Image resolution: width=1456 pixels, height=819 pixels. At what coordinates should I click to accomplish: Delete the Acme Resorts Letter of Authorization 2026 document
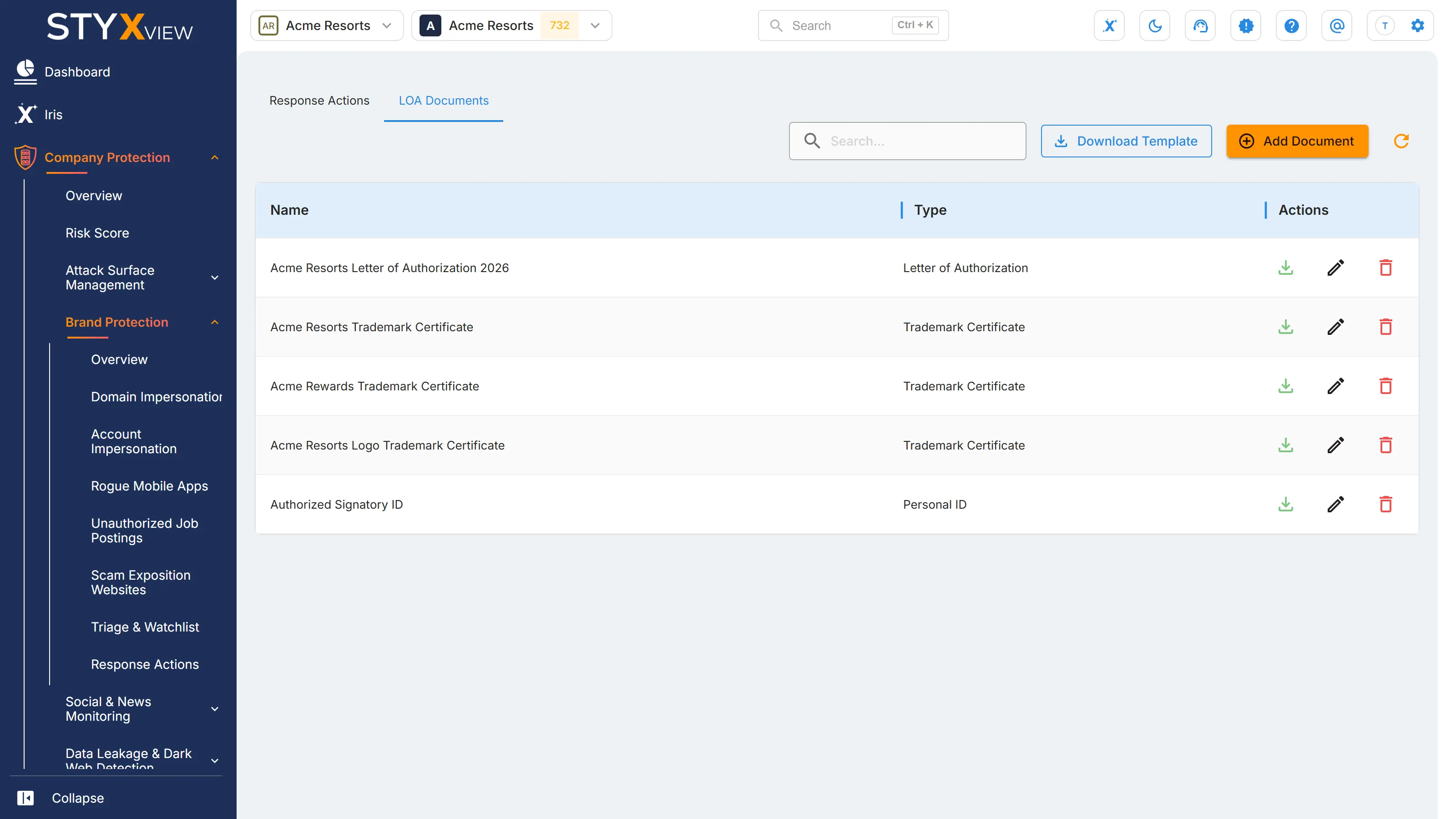pos(1385,268)
